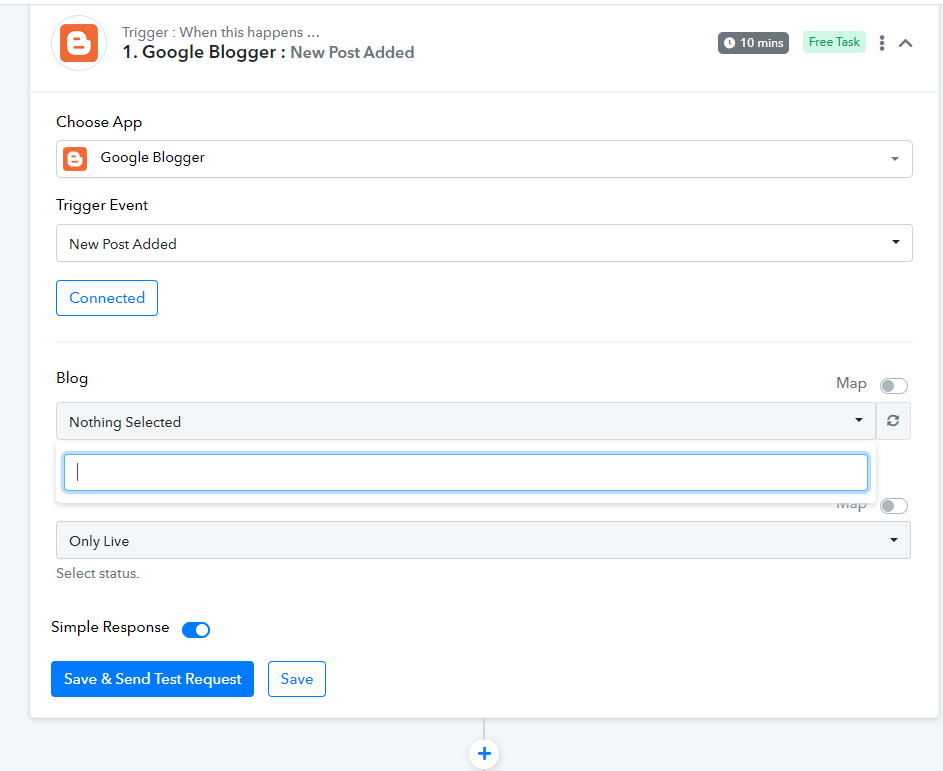Open the three-dot options menu
943x771 pixels.
[882, 43]
